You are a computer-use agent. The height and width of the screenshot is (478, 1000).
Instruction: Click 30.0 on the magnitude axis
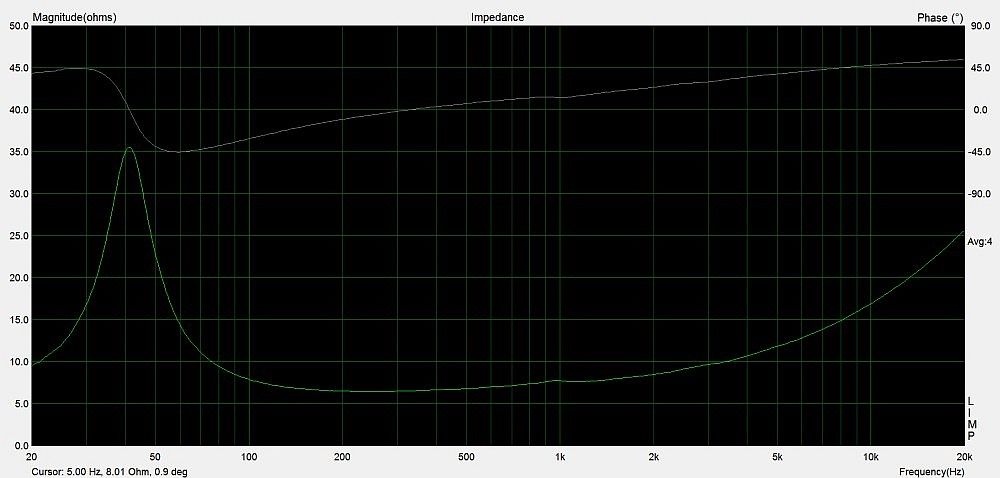(x=19, y=194)
